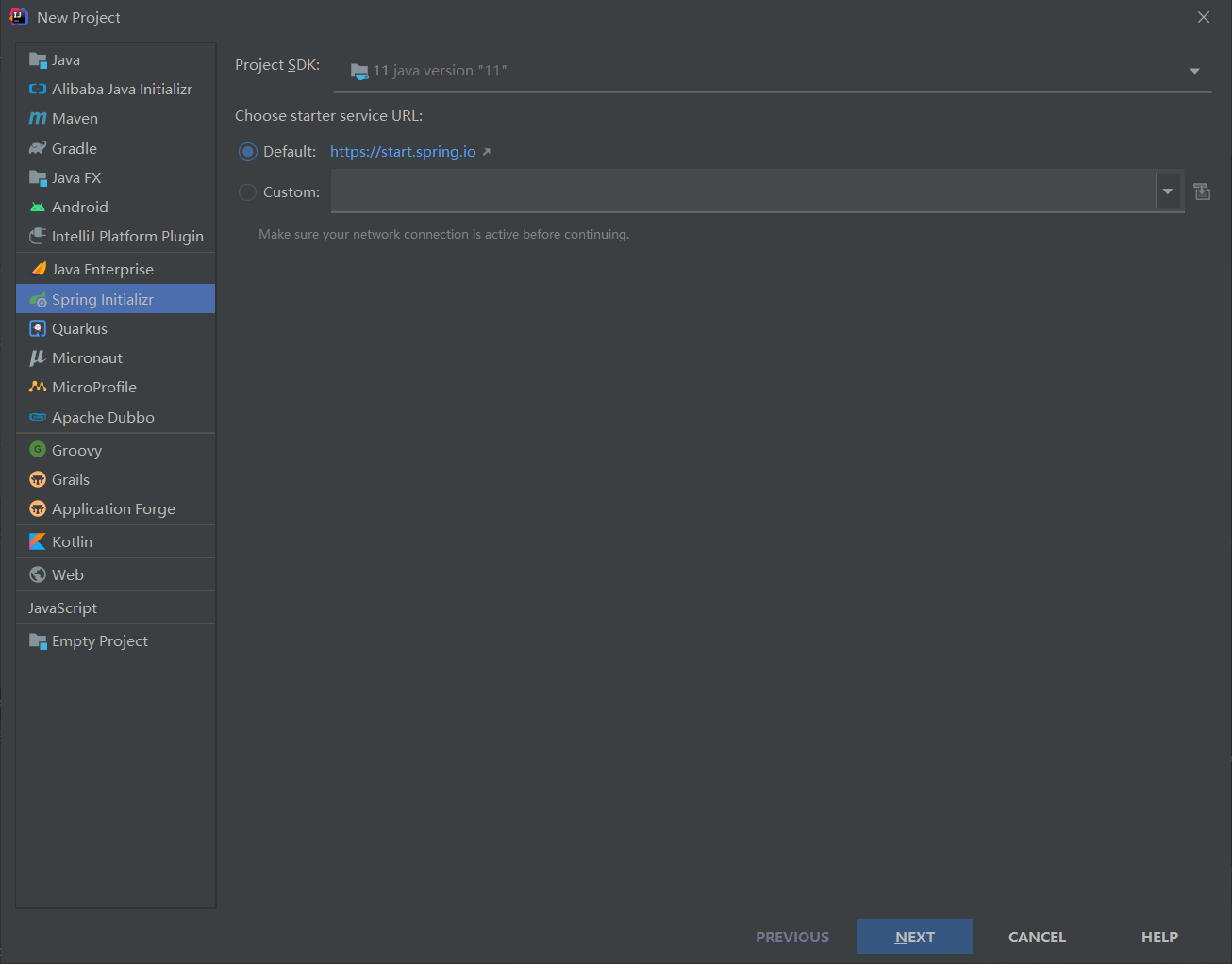Click the Java Enterprise flame icon
Image resolution: width=1232 pixels, height=964 pixels.
tap(39, 270)
